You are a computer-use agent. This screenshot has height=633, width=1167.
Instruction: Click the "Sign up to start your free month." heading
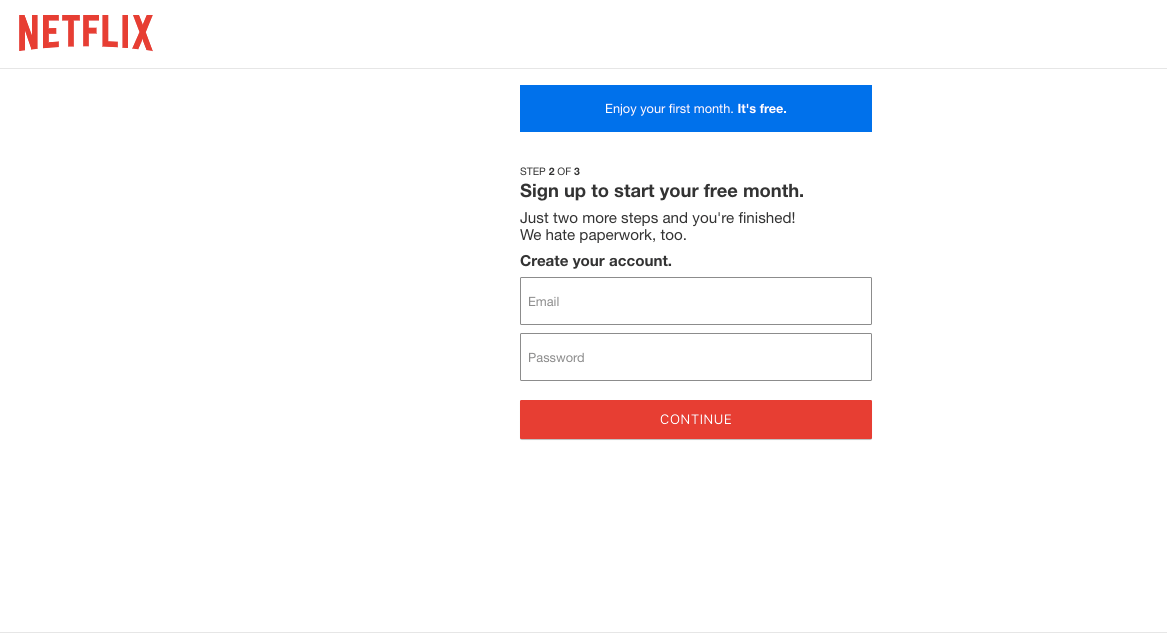point(661,191)
